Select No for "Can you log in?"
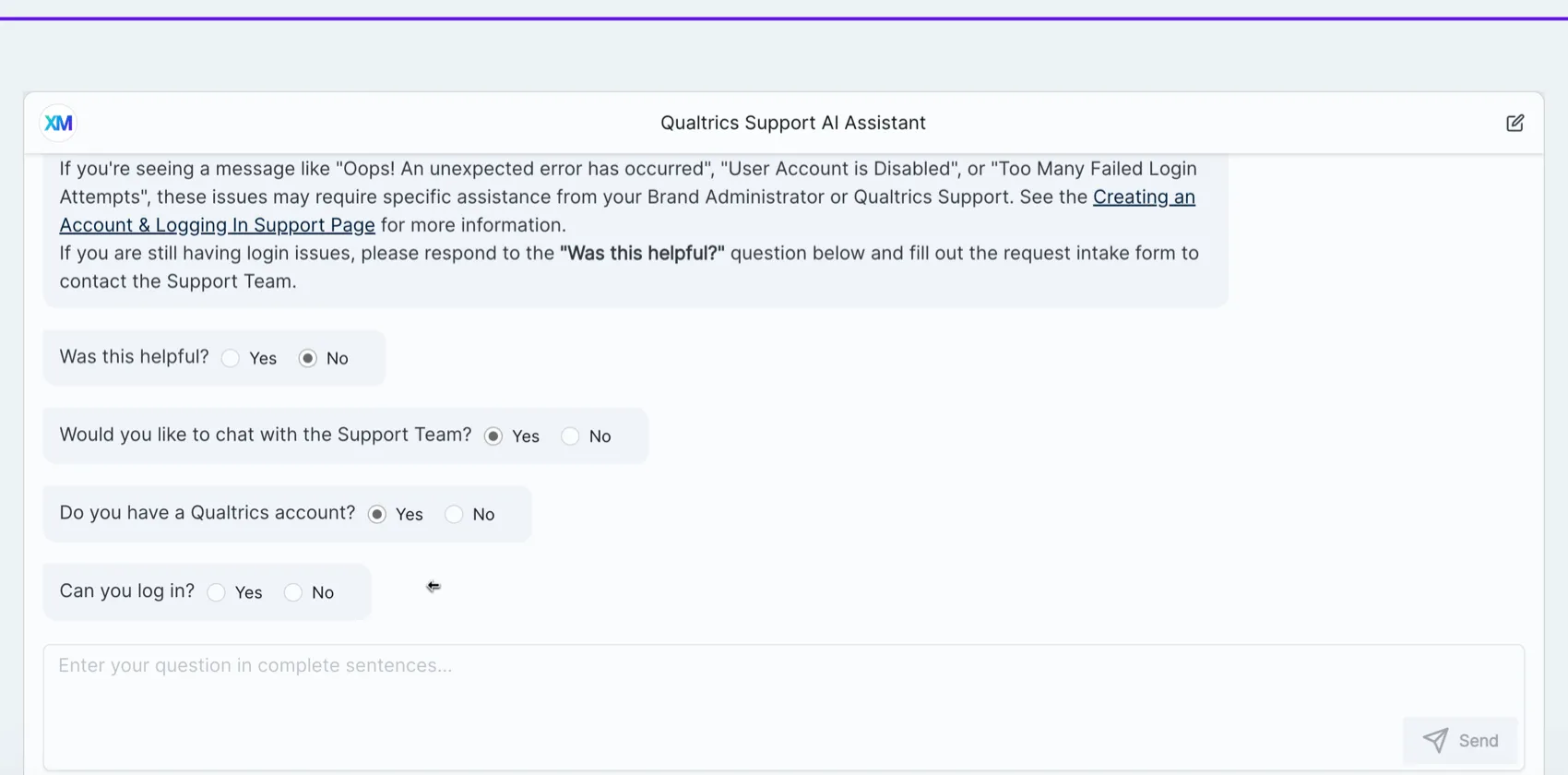Viewport: 1568px width, 775px height. 293,592
